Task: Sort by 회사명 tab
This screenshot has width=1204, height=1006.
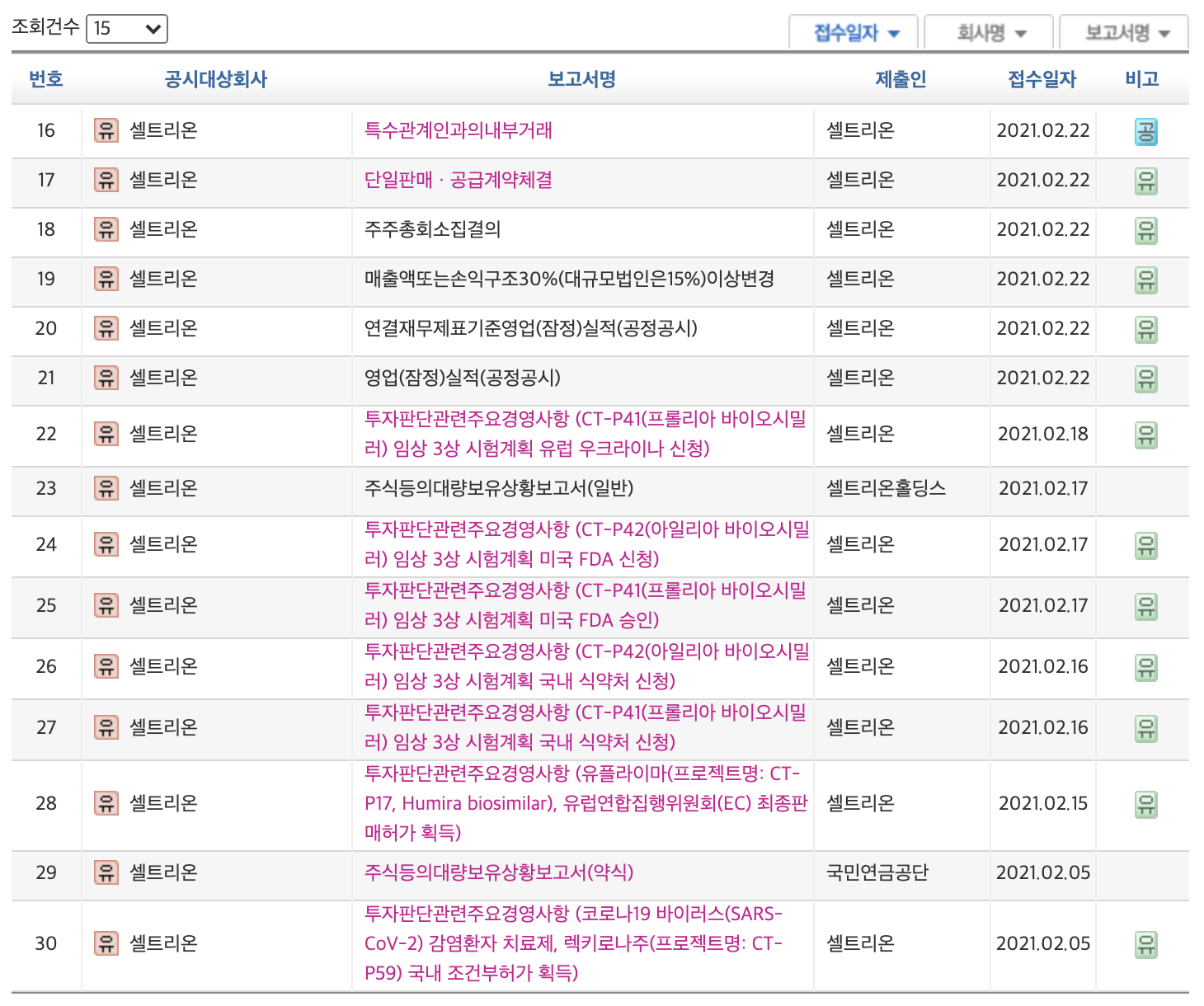Action: coord(989,33)
